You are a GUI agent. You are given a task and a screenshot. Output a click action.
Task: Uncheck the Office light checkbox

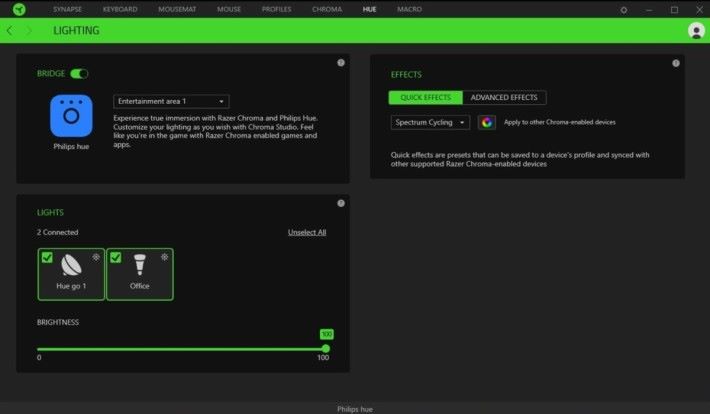pyautogui.click(x=115, y=257)
